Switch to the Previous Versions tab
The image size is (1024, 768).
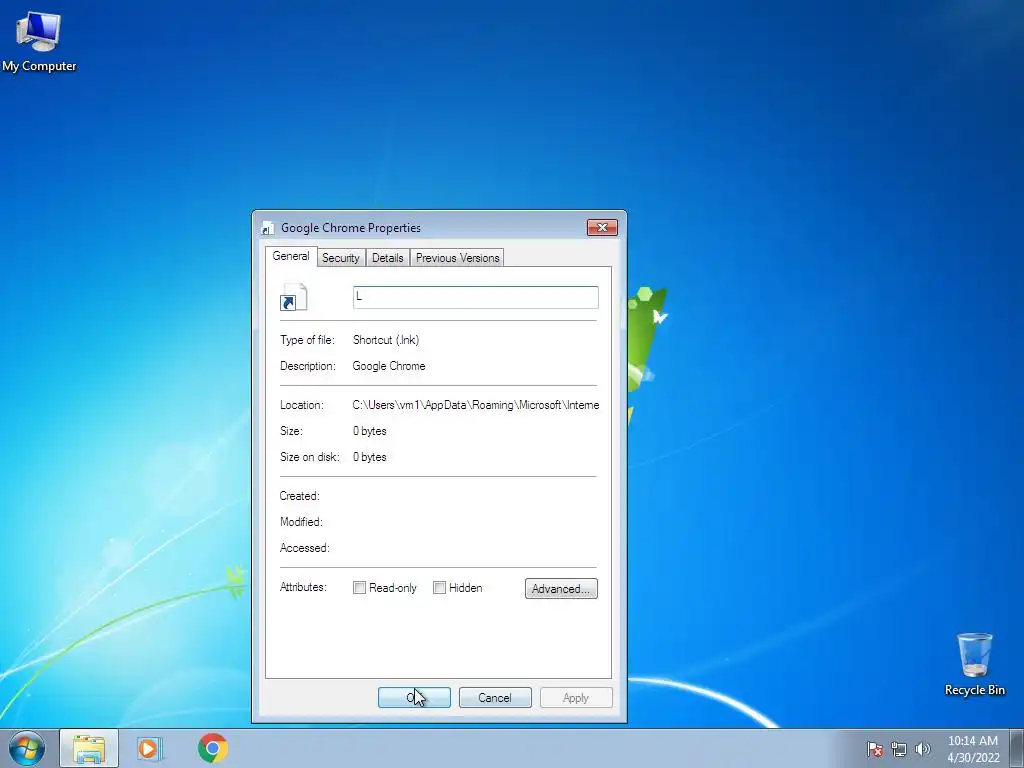457,258
